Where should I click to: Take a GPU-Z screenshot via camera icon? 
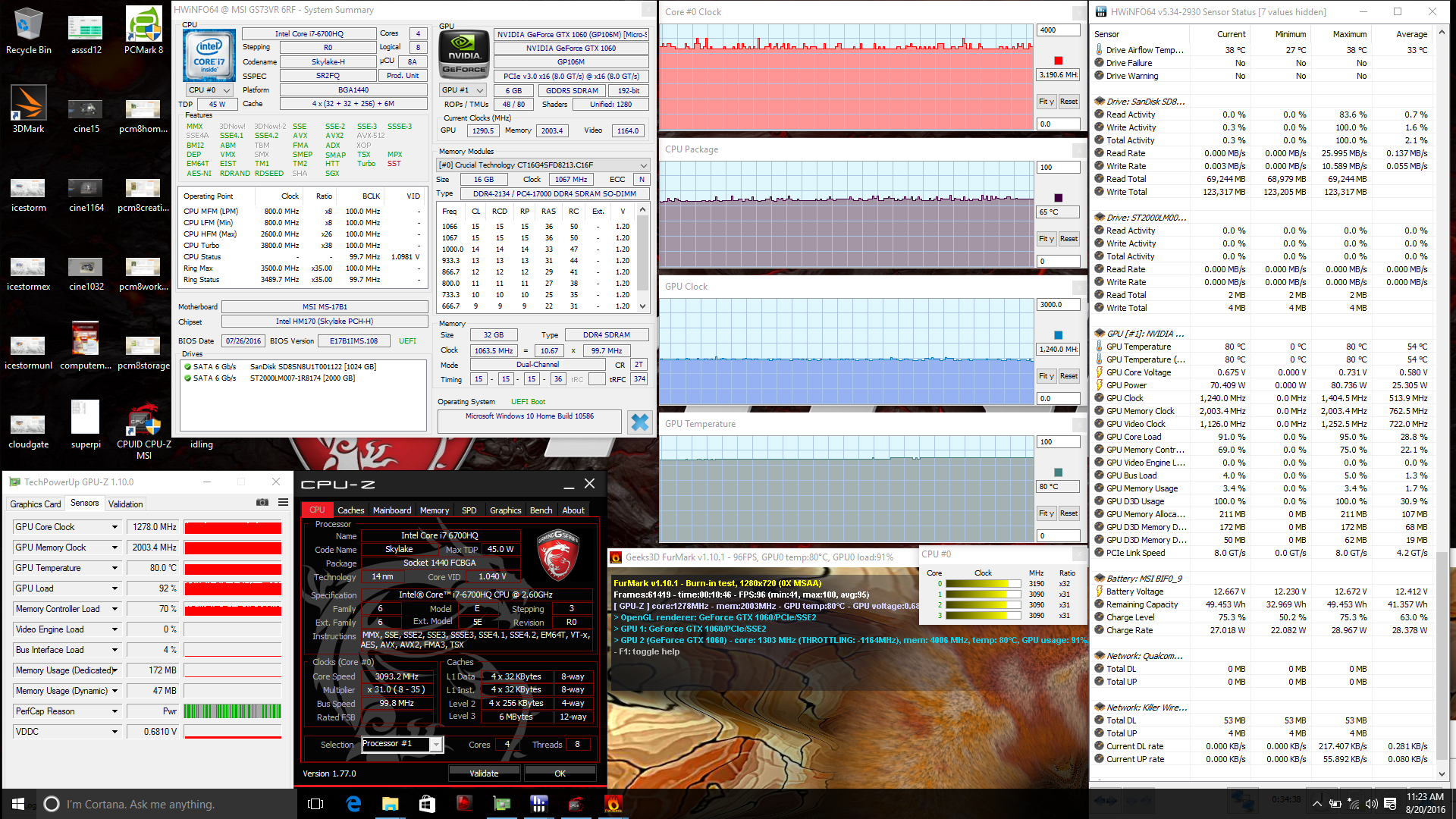(262, 502)
